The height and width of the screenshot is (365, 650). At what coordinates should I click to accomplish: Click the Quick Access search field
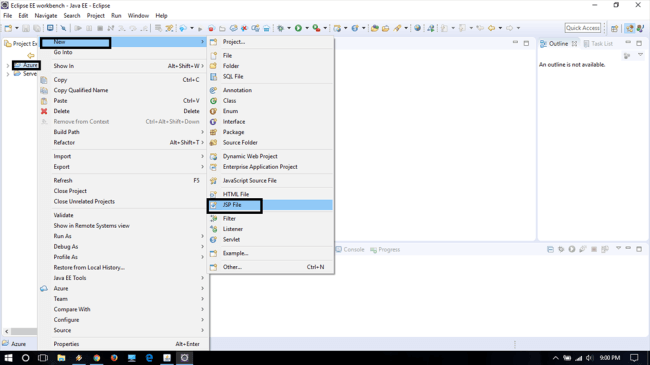coord(583,28)
